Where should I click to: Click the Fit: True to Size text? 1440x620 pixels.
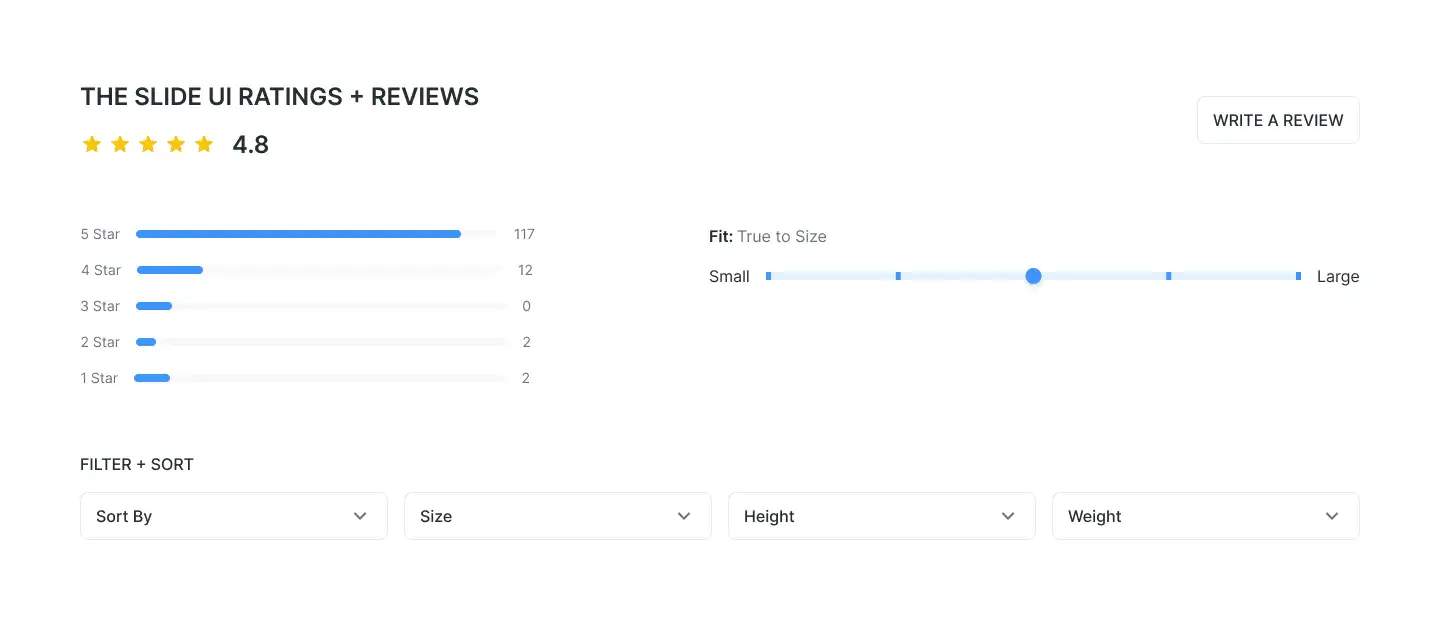[x=768, y=237]
